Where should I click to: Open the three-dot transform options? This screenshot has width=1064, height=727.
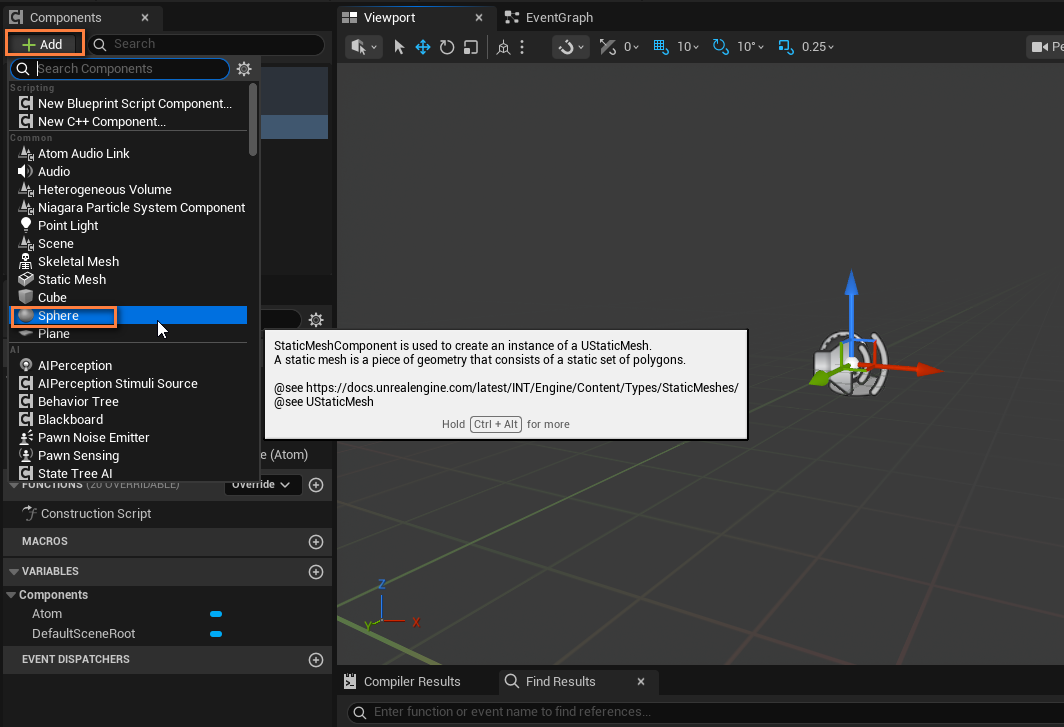pos(522,47)
